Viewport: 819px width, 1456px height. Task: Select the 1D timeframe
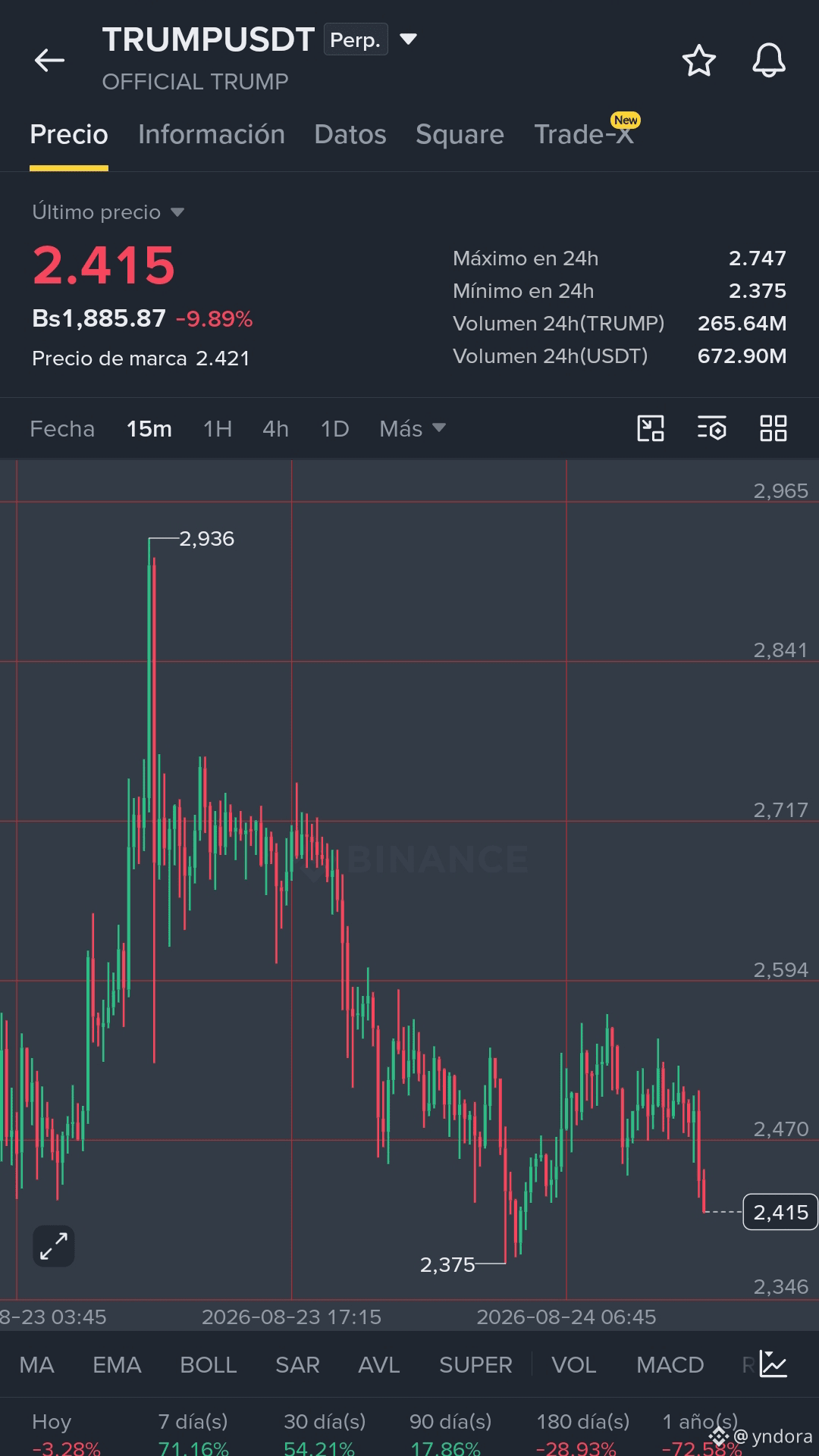coord(334,429)
